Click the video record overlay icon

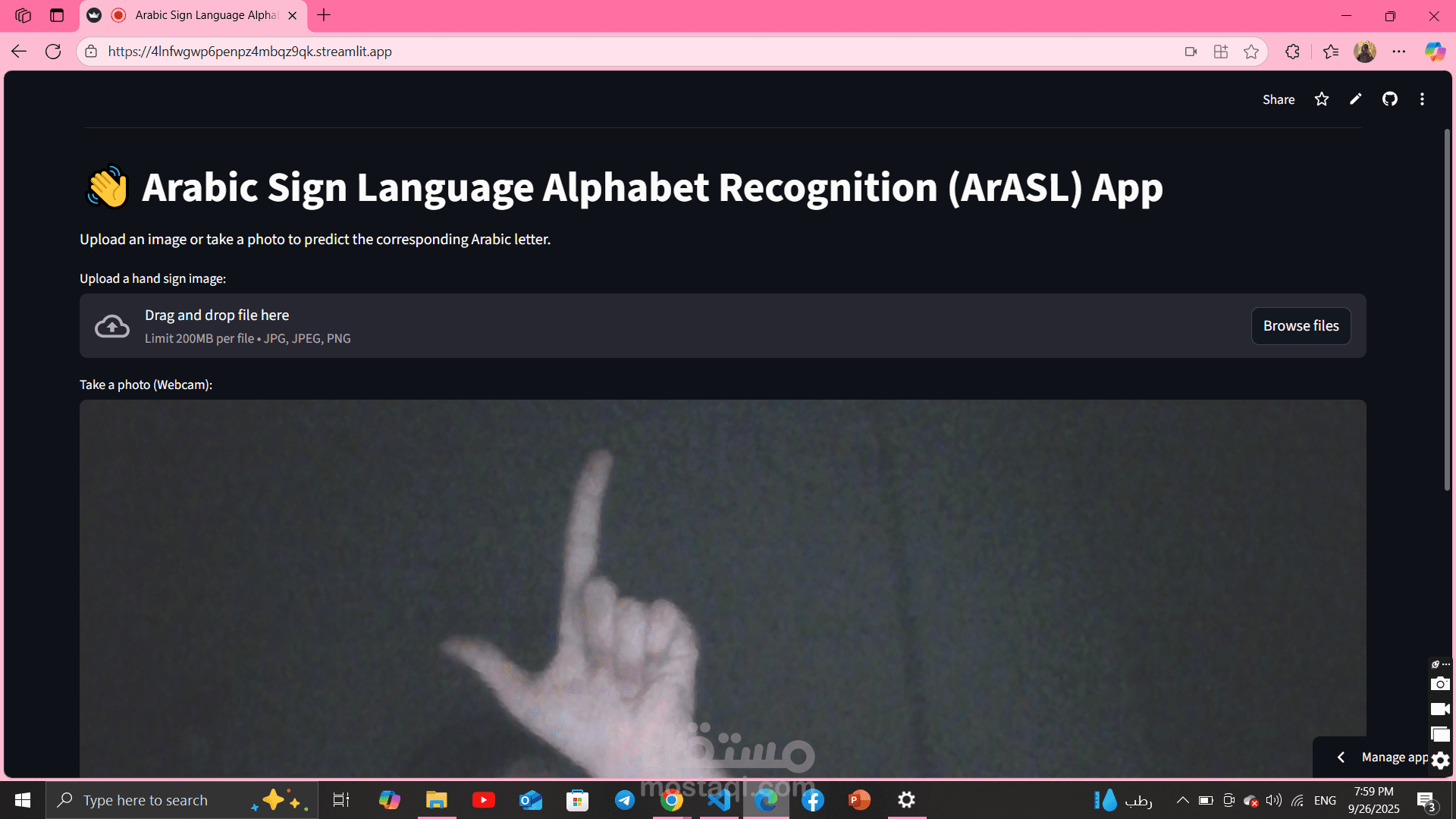click(1439, 709)
